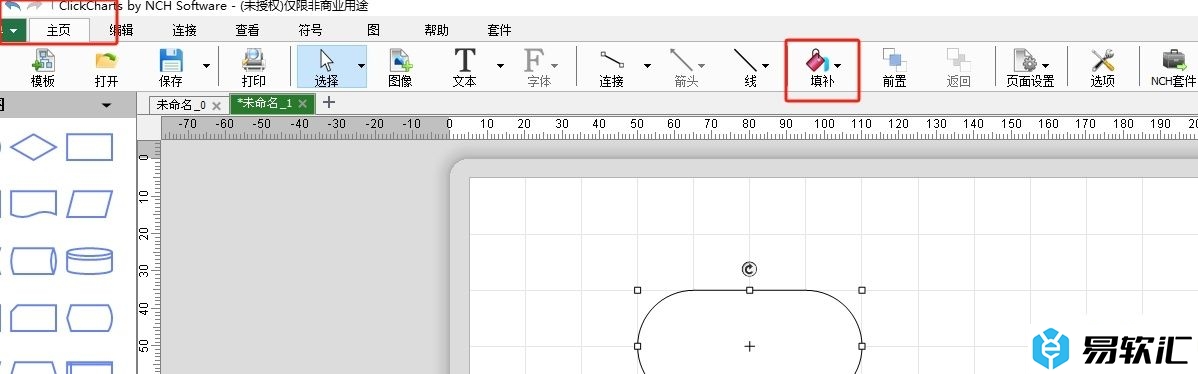Pick the cylinder database shape
Screen dimensions: 1198x374
(89, 261)
